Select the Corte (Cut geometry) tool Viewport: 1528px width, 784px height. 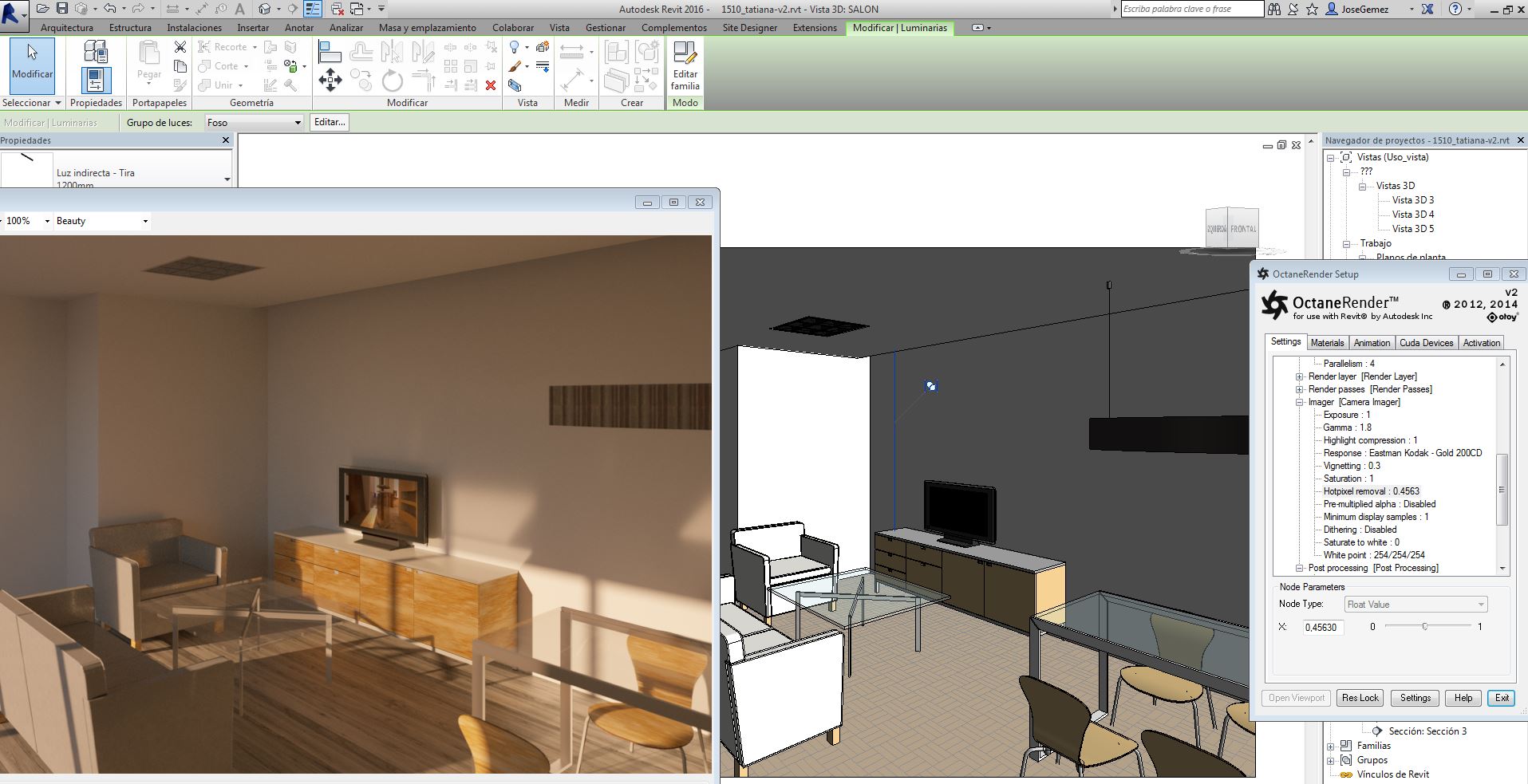[223, 65]
